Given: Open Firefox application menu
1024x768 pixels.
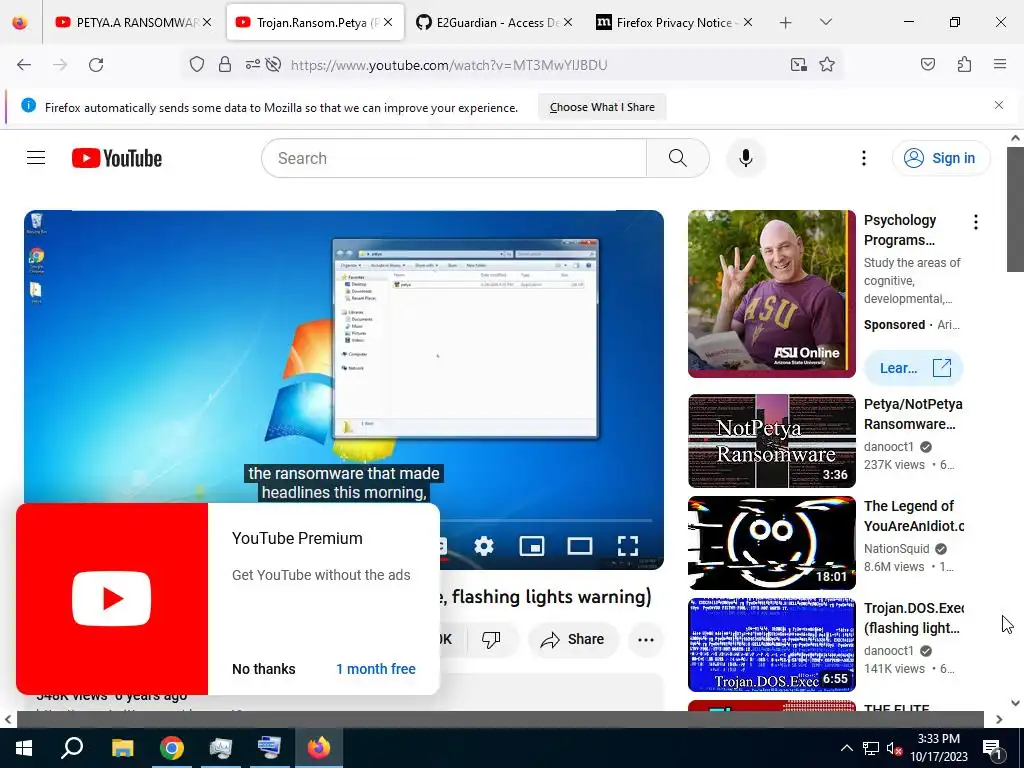Looking at the screenshot, I should [x=999, y=65].
